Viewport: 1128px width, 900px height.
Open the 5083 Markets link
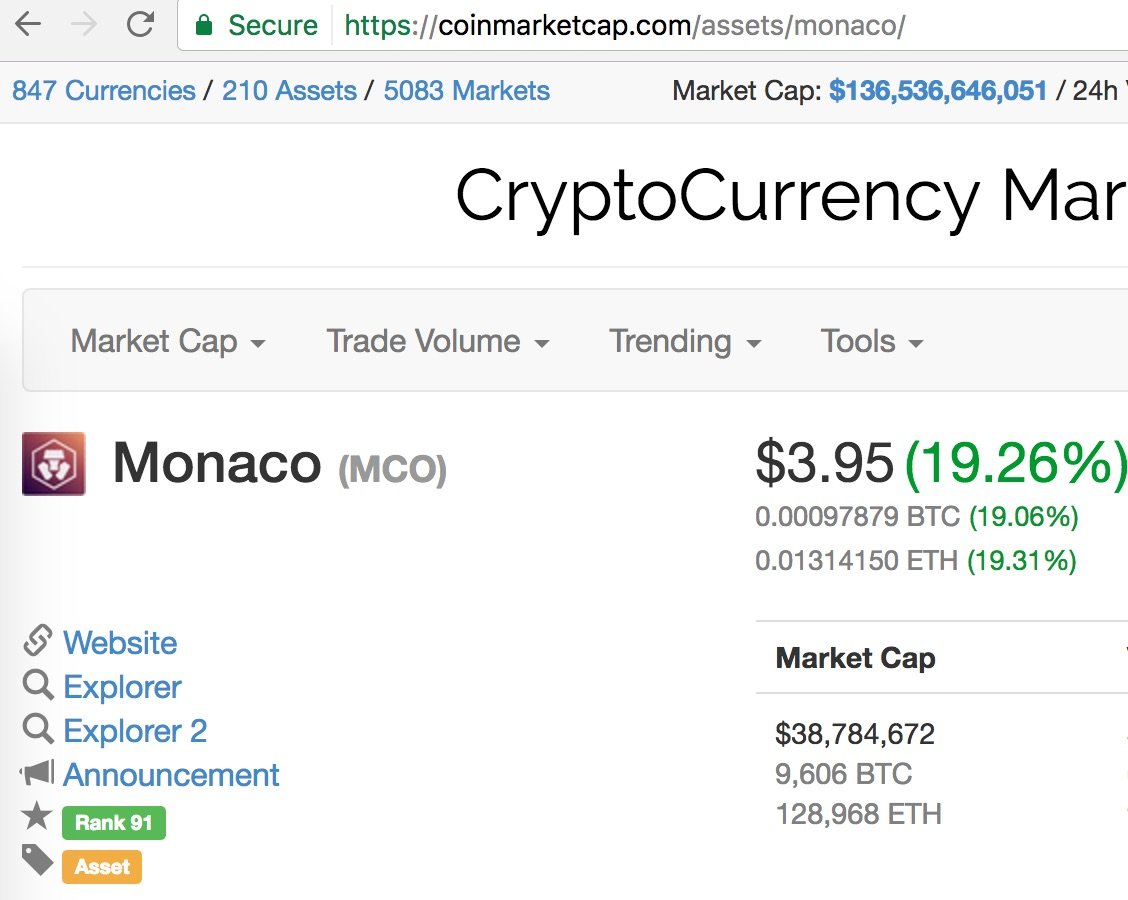coord(466,91)
